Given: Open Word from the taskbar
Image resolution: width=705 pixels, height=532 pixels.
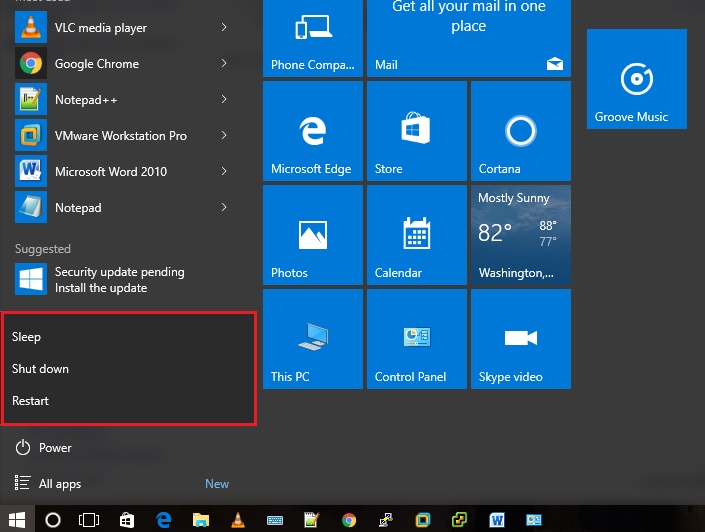Looking at the screenshot, I should [x=497, y=520].
